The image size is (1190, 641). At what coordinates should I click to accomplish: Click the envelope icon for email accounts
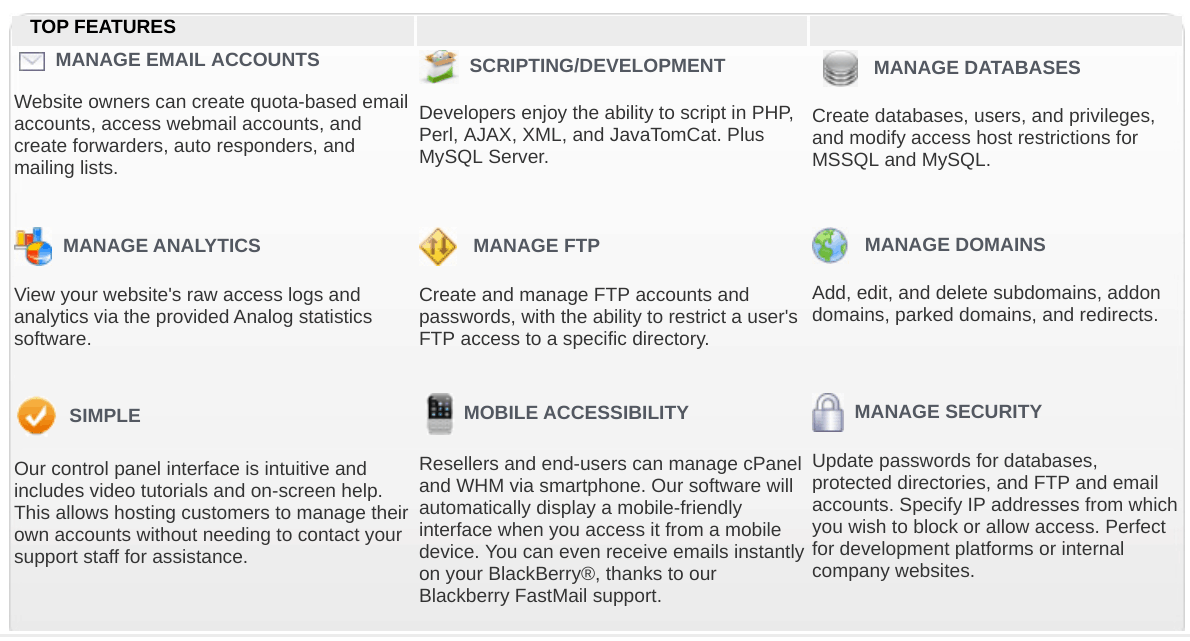point(32,61)
